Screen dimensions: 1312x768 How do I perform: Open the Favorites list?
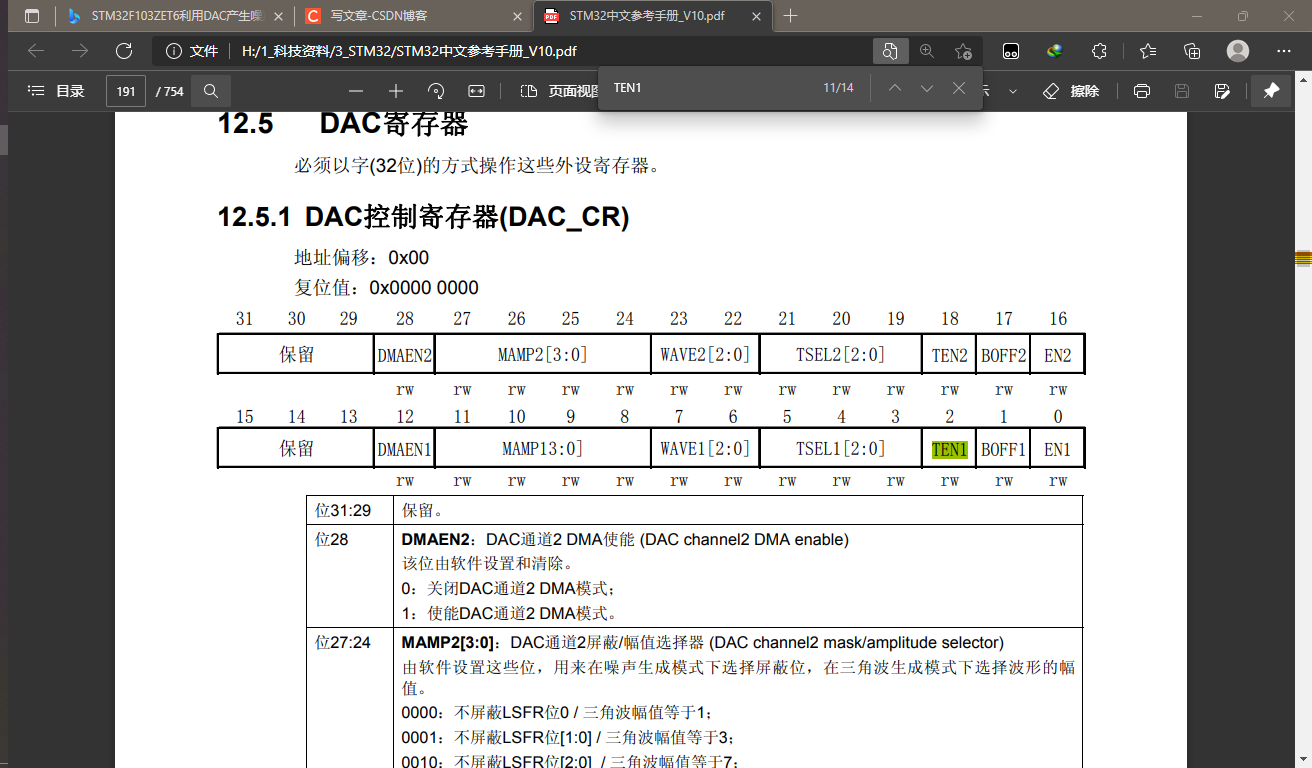pos(1148,51)
